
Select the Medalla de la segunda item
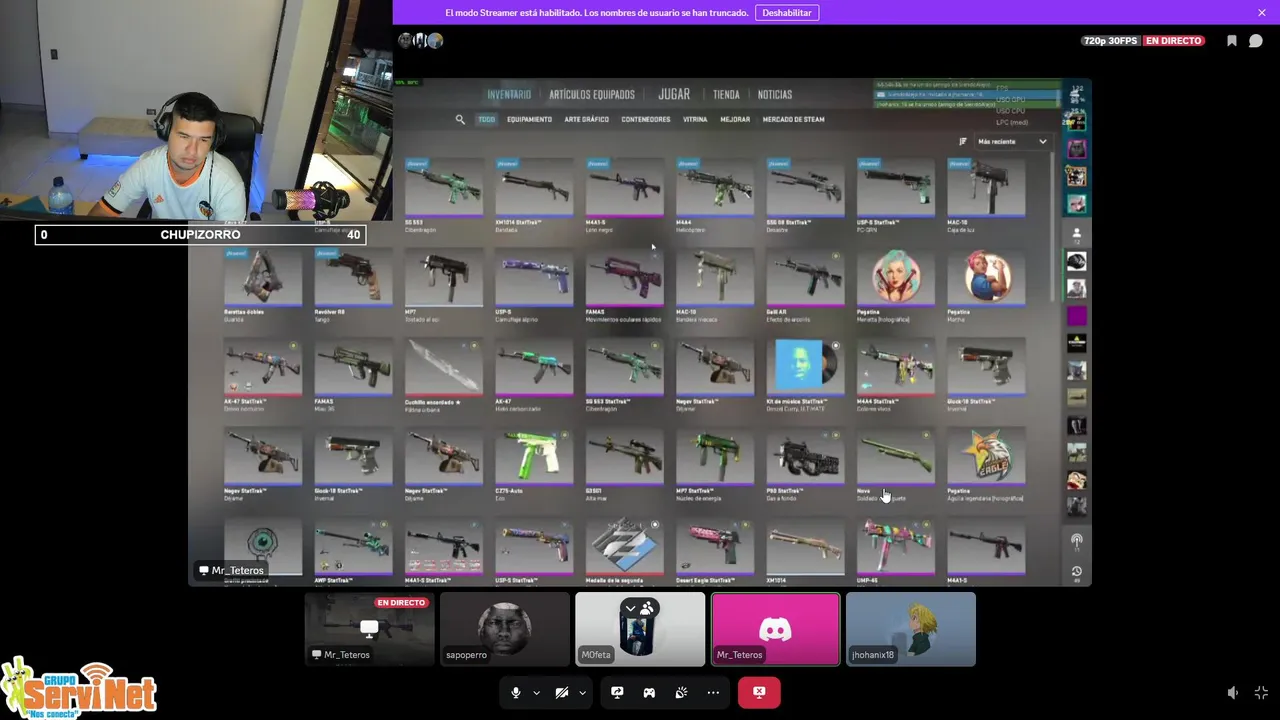pyautogui.click(x=624, y=550)
